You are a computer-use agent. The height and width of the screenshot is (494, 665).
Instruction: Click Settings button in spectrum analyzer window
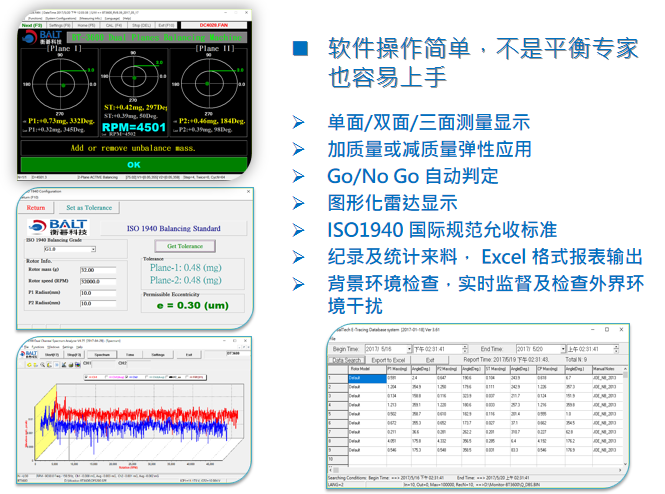tap(158, 354)
